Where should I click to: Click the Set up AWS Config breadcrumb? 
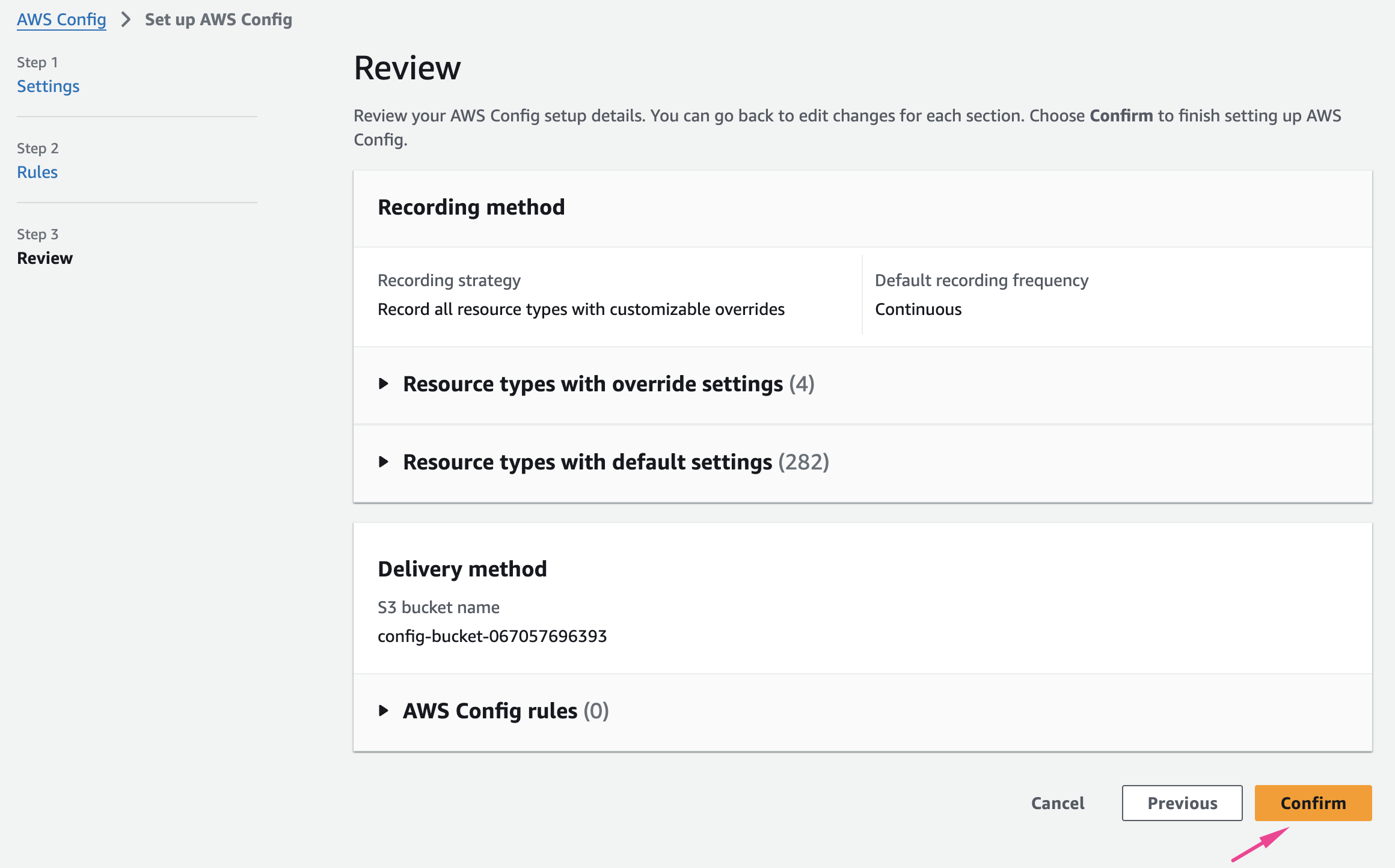pos(218,20)
